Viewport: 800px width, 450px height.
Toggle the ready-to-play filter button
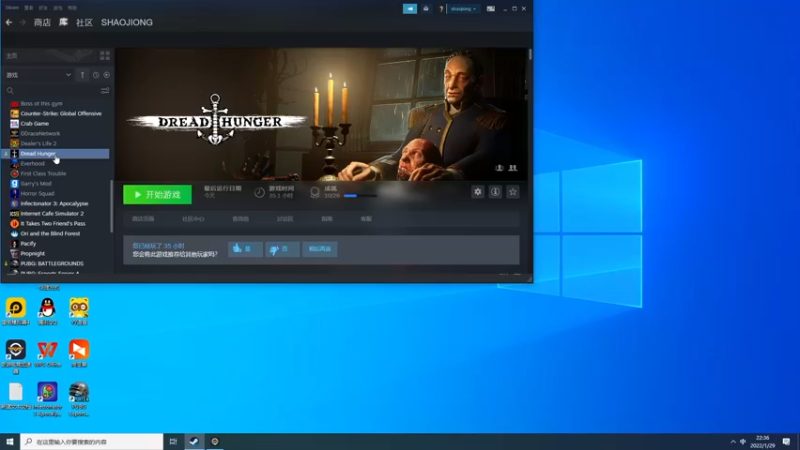(106, 75)
